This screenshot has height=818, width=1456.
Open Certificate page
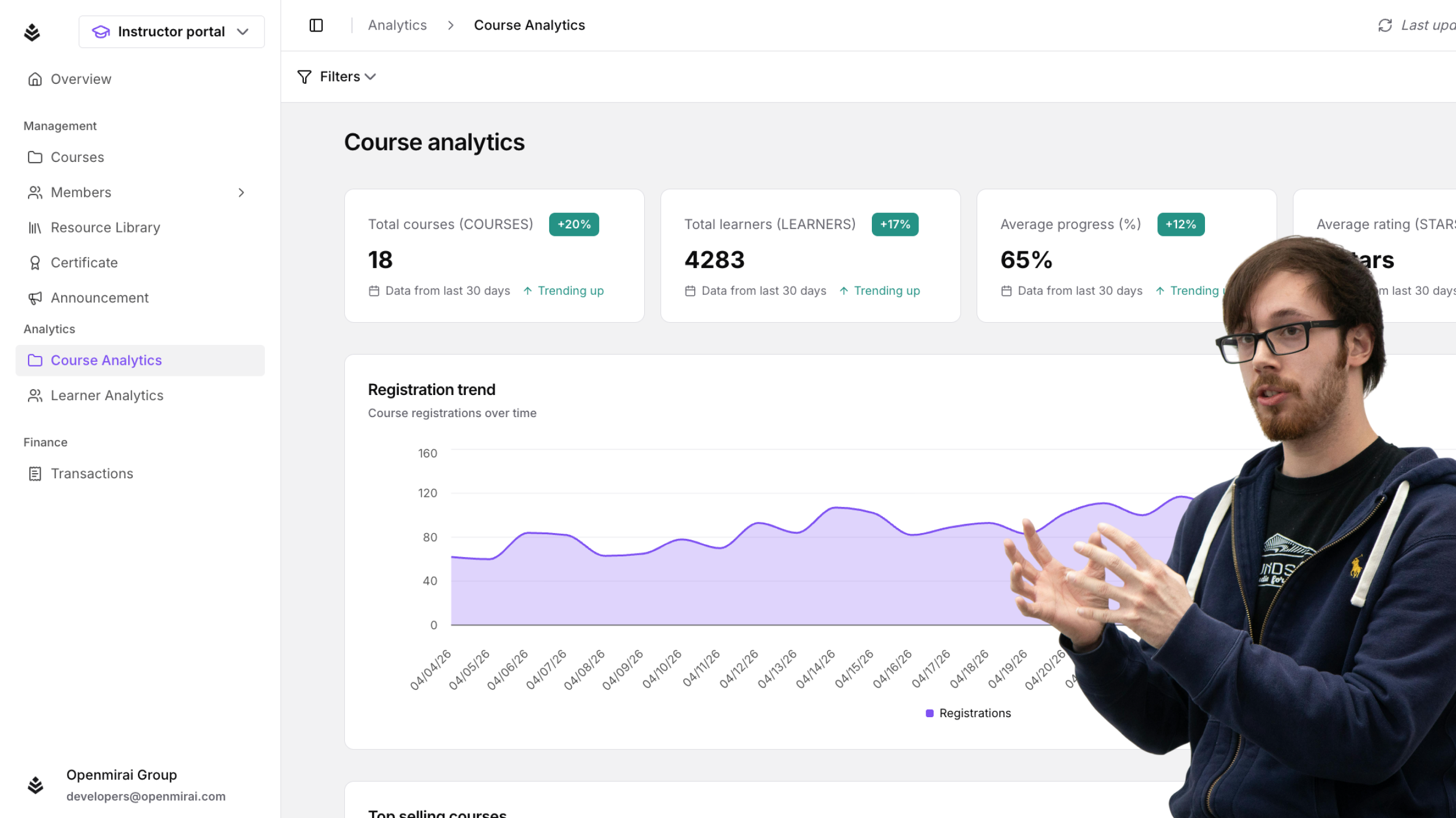point(140,263)
